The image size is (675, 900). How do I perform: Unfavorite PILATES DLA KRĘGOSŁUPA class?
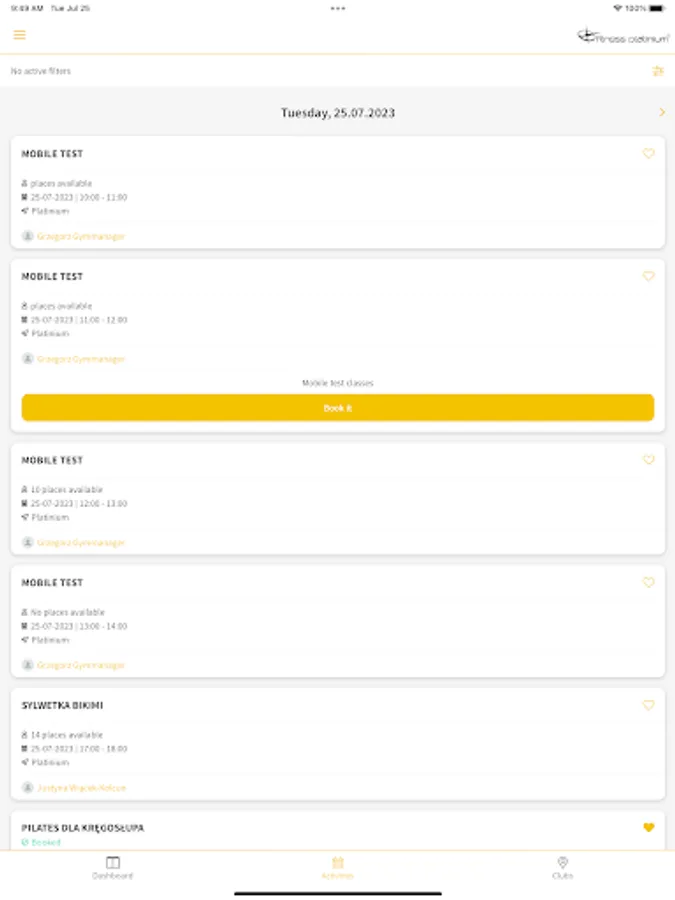tap(648, 827)
